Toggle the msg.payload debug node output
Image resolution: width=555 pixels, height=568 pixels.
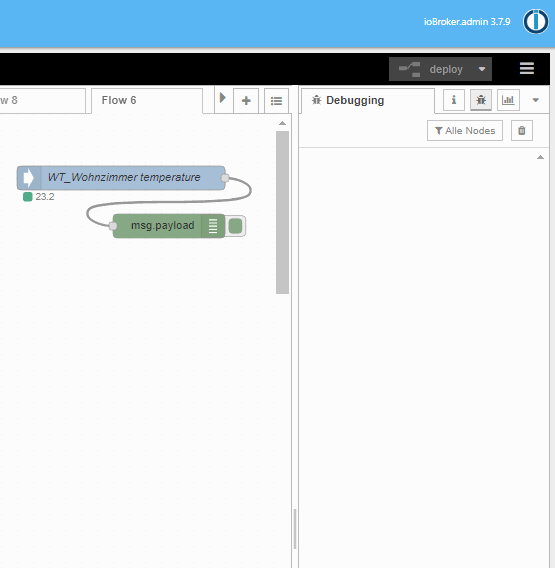(x=235, y=226)
